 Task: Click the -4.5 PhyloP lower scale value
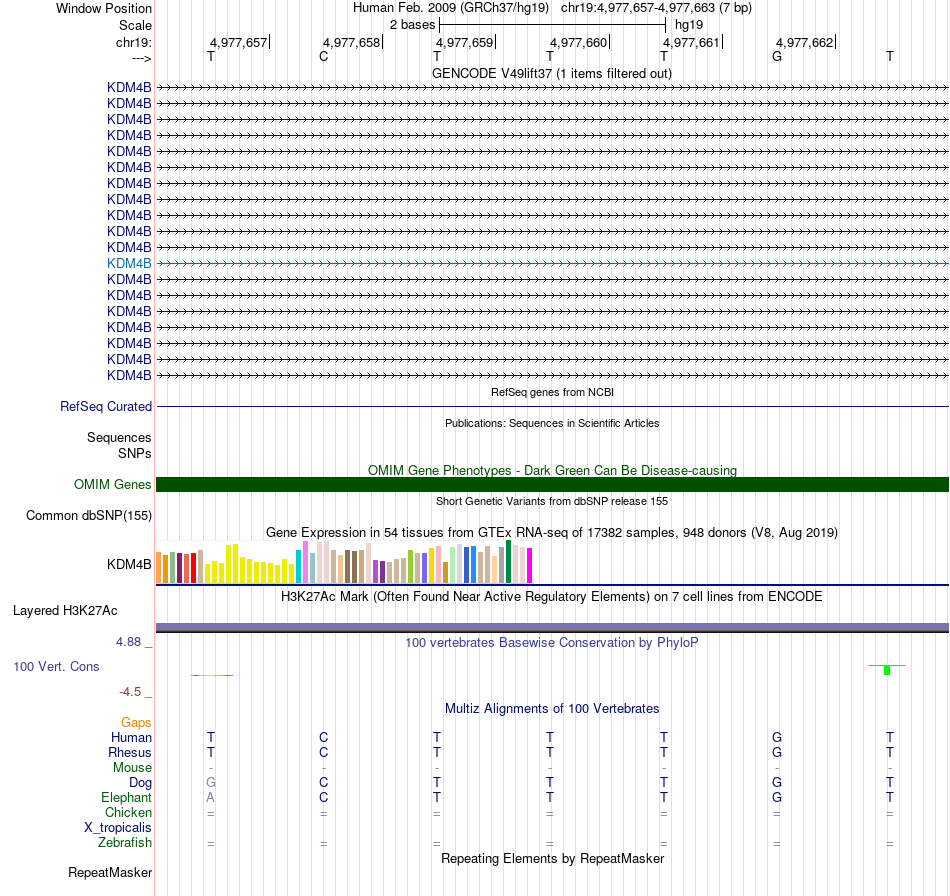[x=130, y=692]
